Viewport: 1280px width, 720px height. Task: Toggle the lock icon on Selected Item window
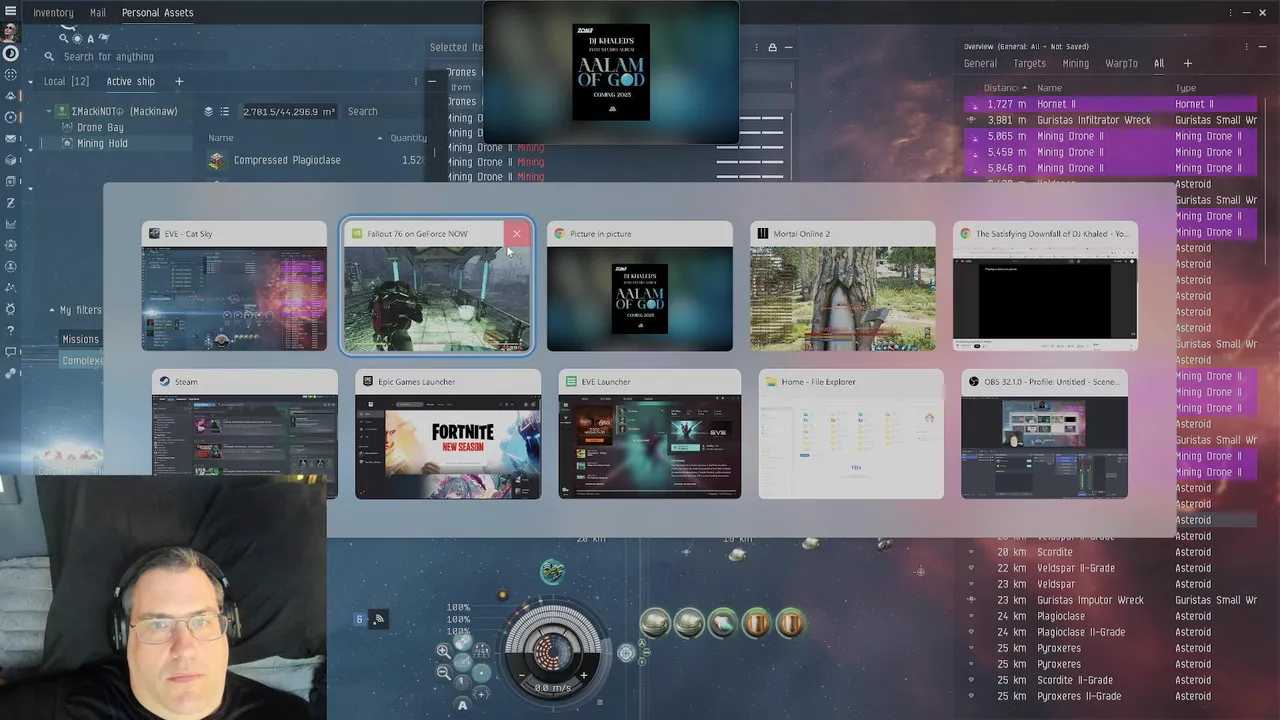(772, 47)
